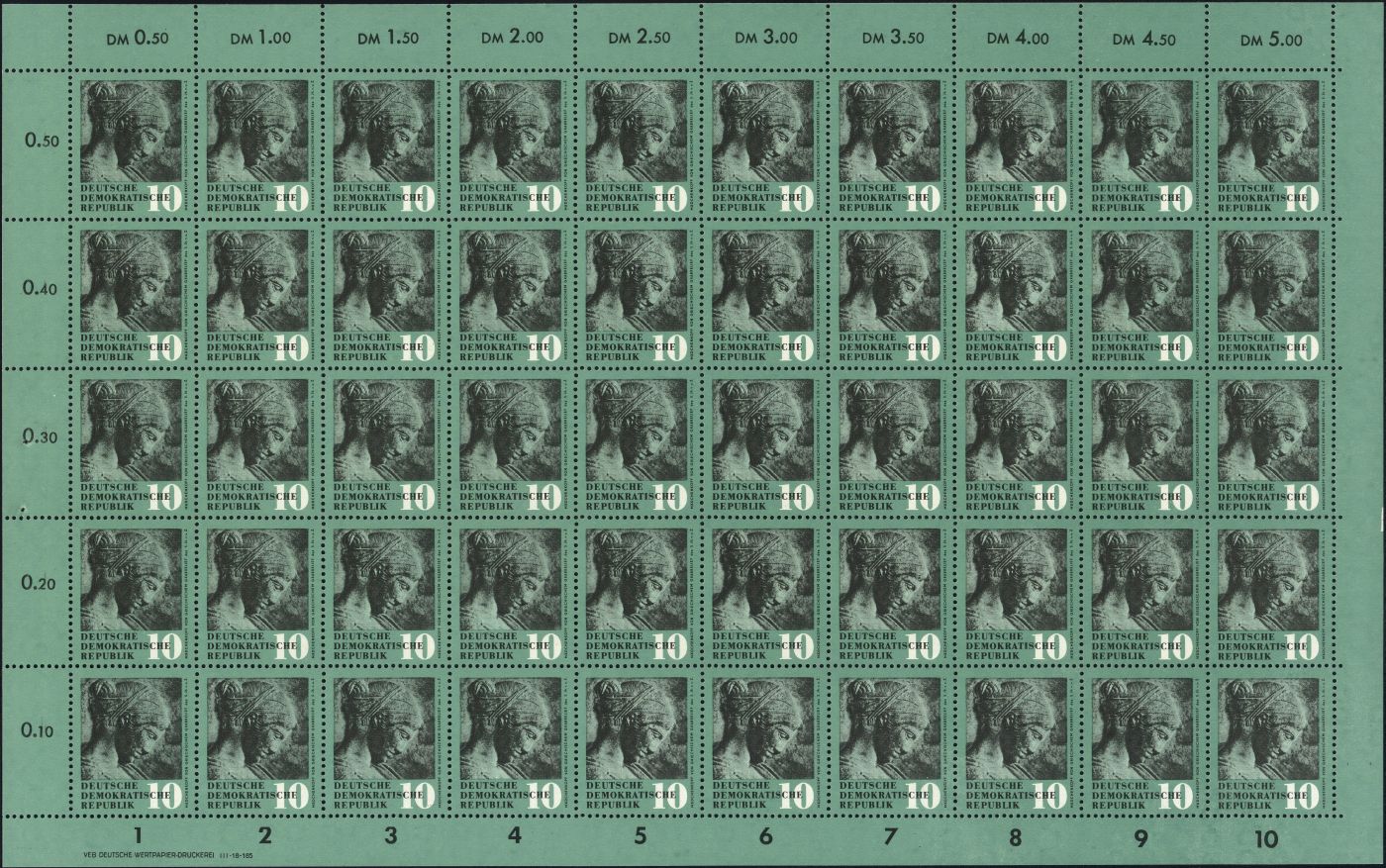Image resolution: width=1386 pixels, height=868 pixels.
Task: Select the 'DM 3.50' column total
Action: pos(891,38)
